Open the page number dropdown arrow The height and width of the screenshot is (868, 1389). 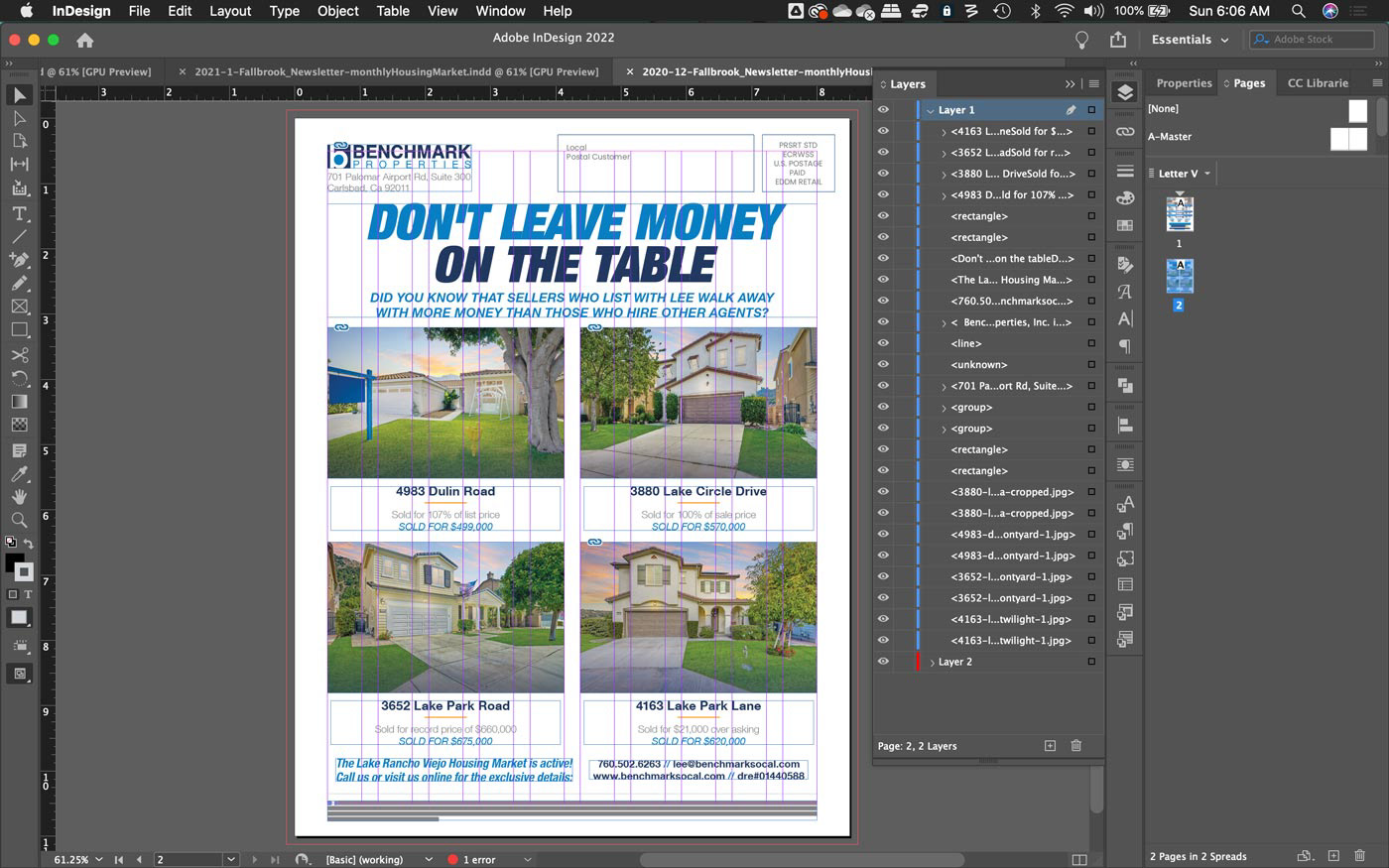click(x=230, y=859)
